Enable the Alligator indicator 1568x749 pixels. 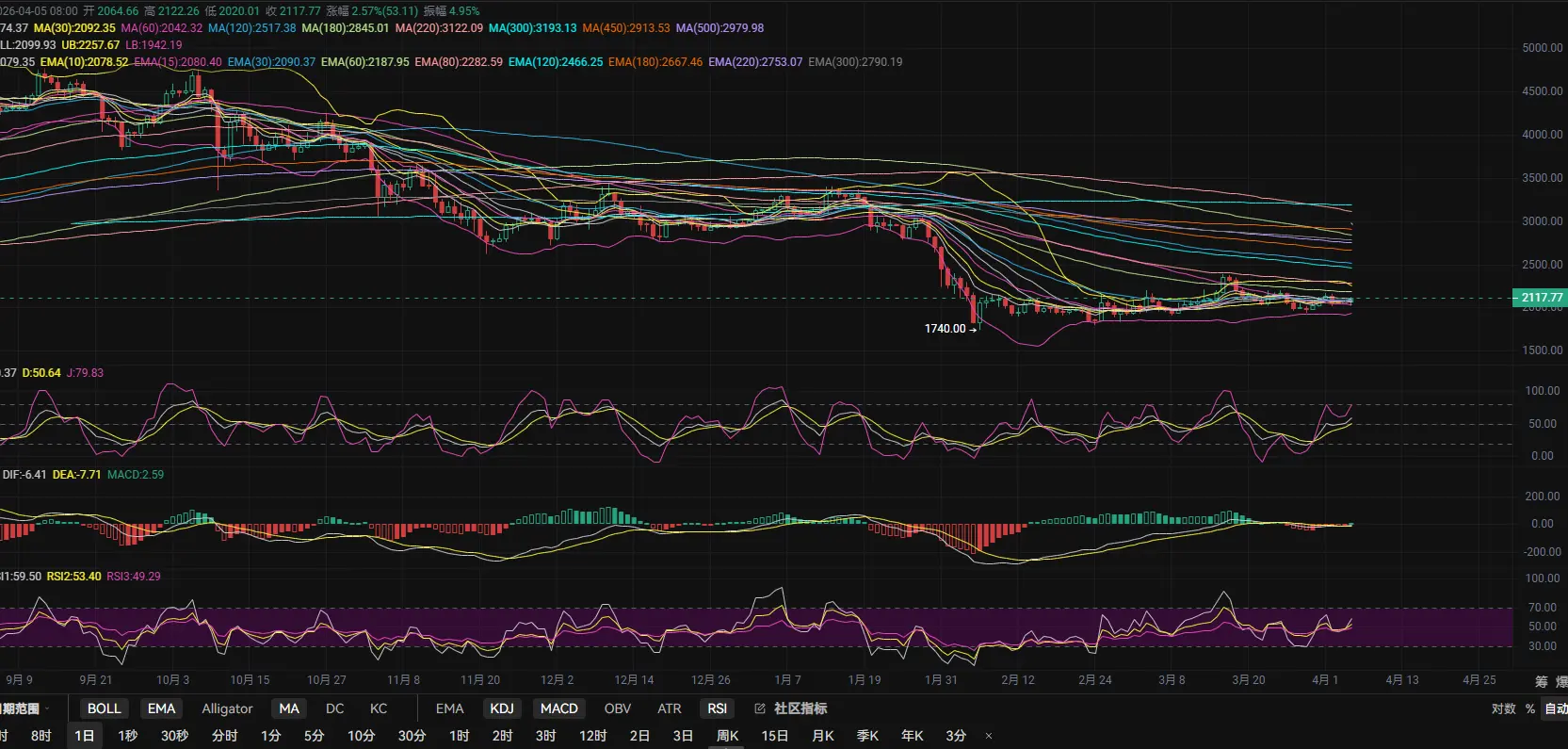227,708
